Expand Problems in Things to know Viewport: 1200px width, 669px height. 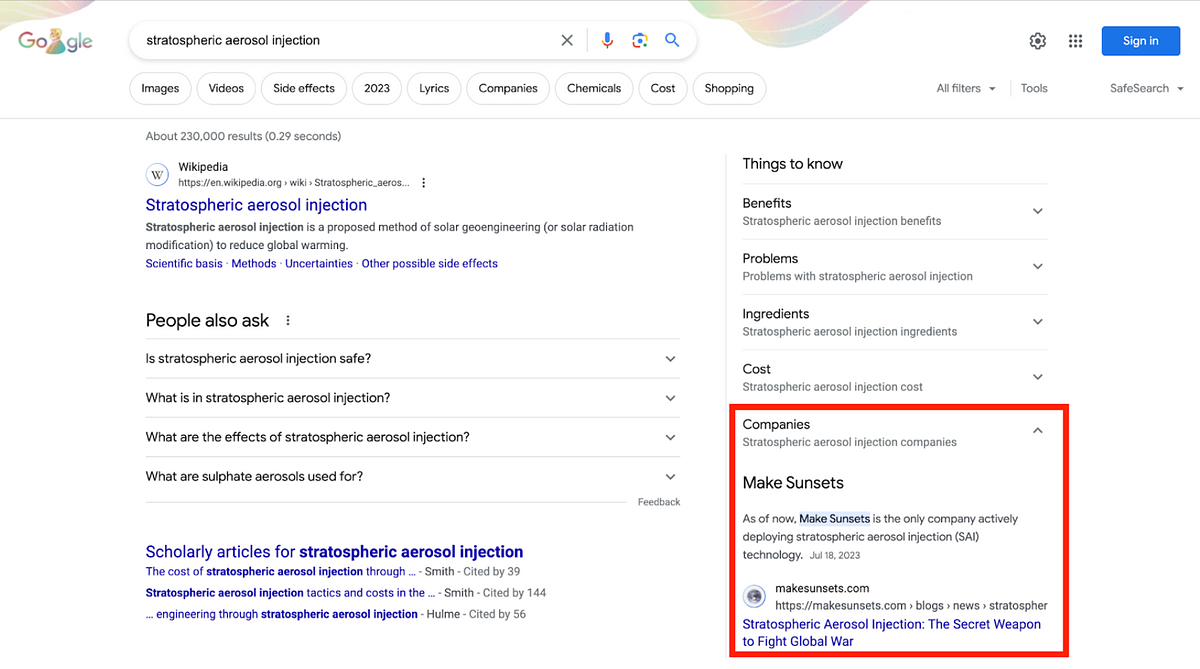click(895, 267)
